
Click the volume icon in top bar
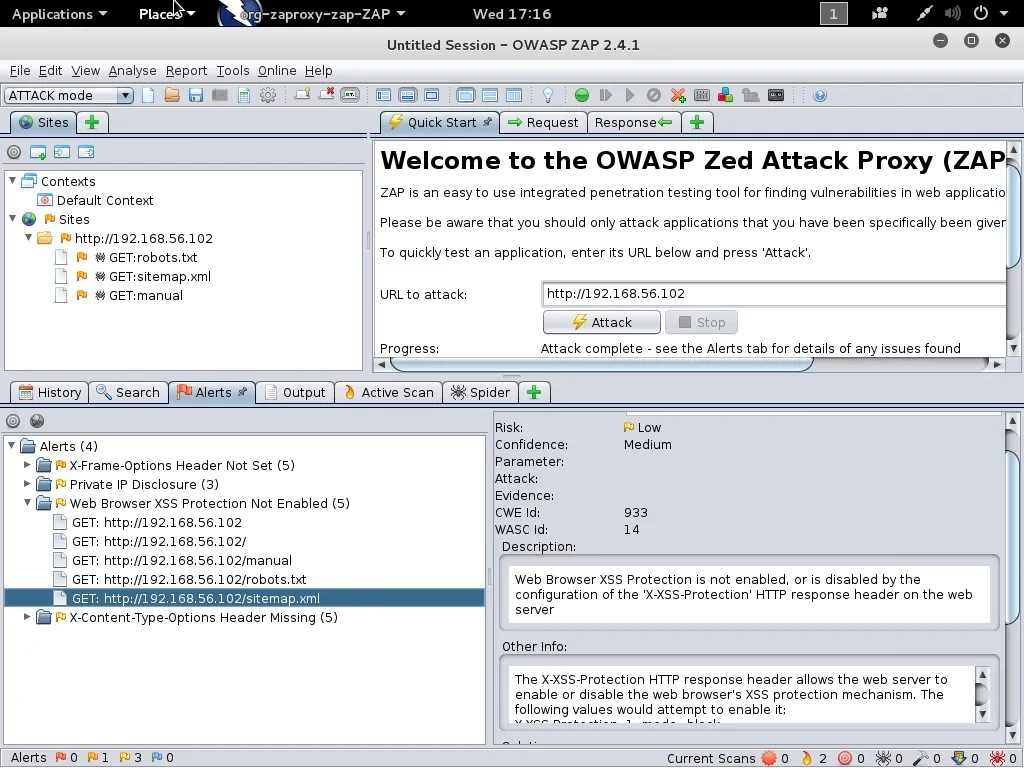tap(952, 13)
